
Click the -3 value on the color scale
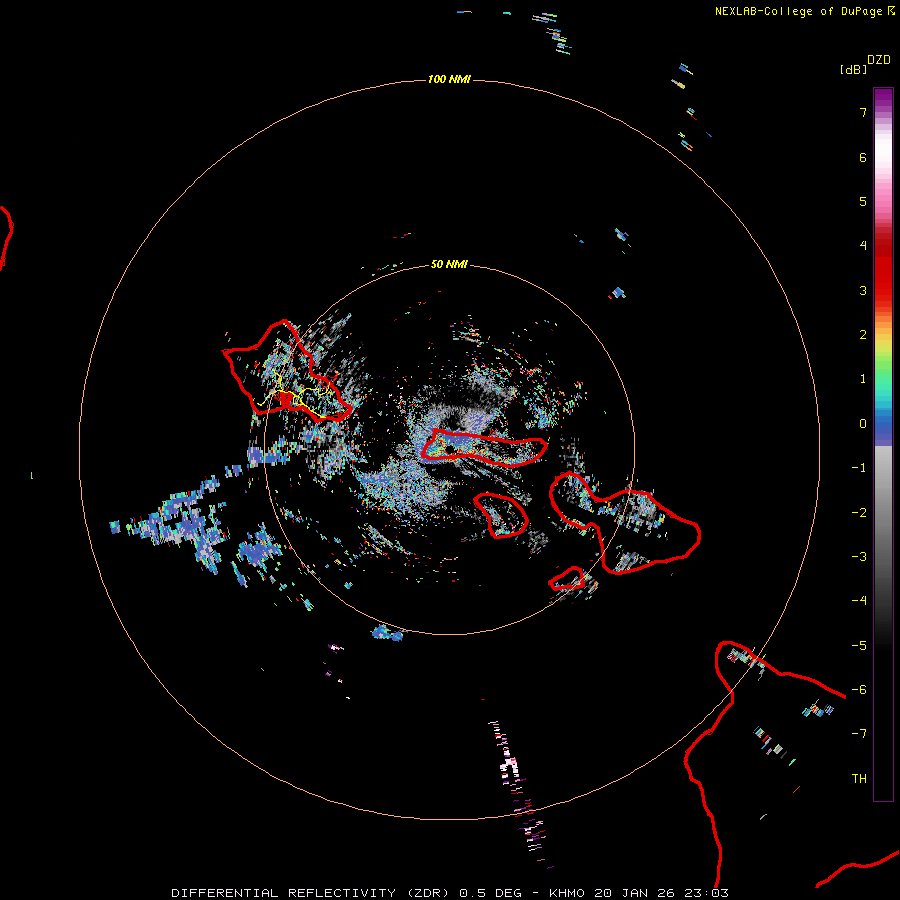click(x=859, y=557)
